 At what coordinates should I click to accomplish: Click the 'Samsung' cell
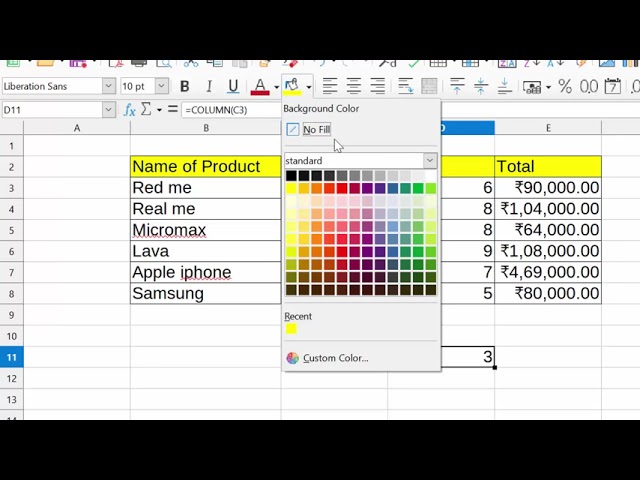tap(206, 293)
